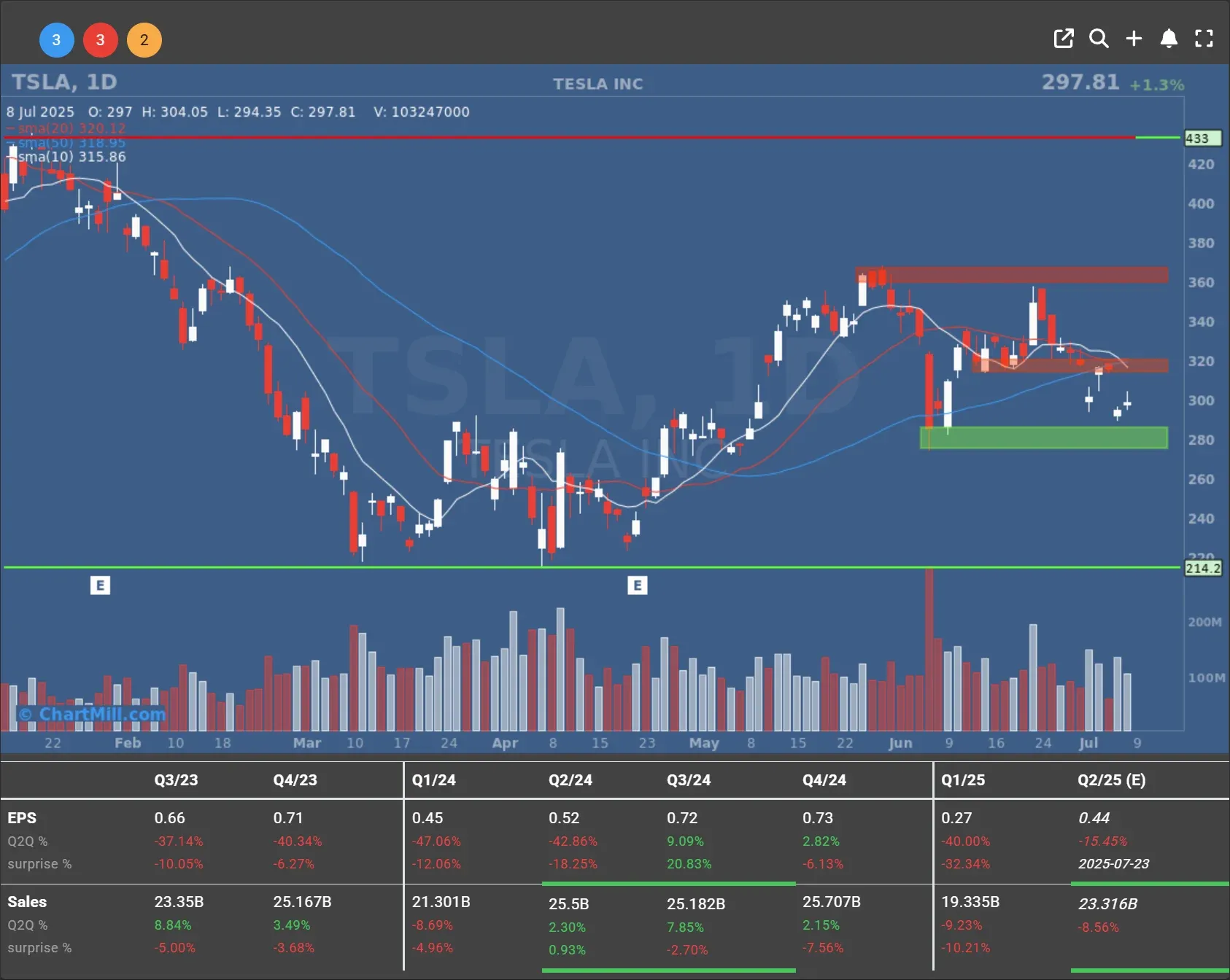The height and width of the screenshot is (980, 1230).
Task: Click EPS surprise 20.83% in Q3/24
Action: (689, 864)
